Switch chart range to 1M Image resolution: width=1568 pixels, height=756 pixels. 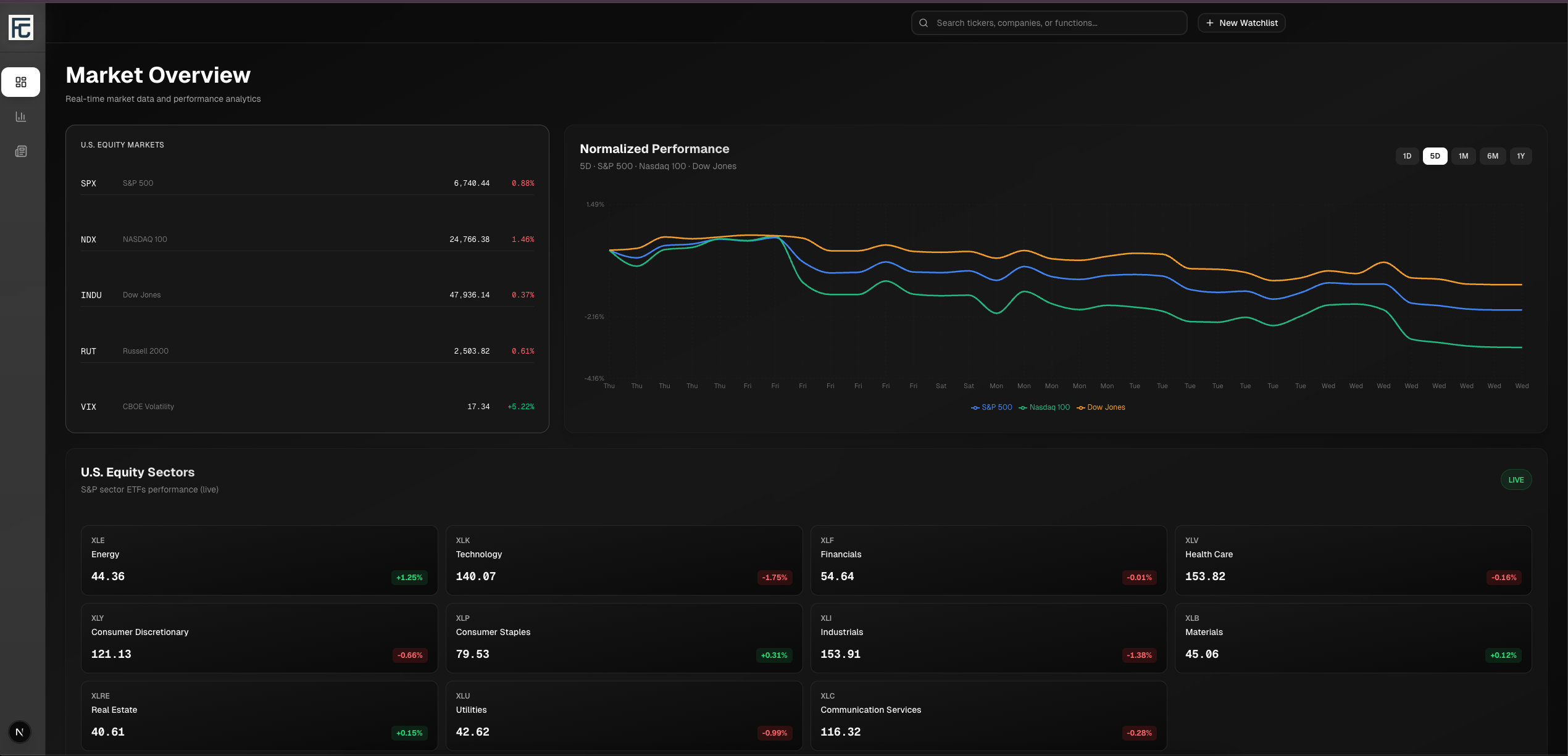click(1463, 156)
